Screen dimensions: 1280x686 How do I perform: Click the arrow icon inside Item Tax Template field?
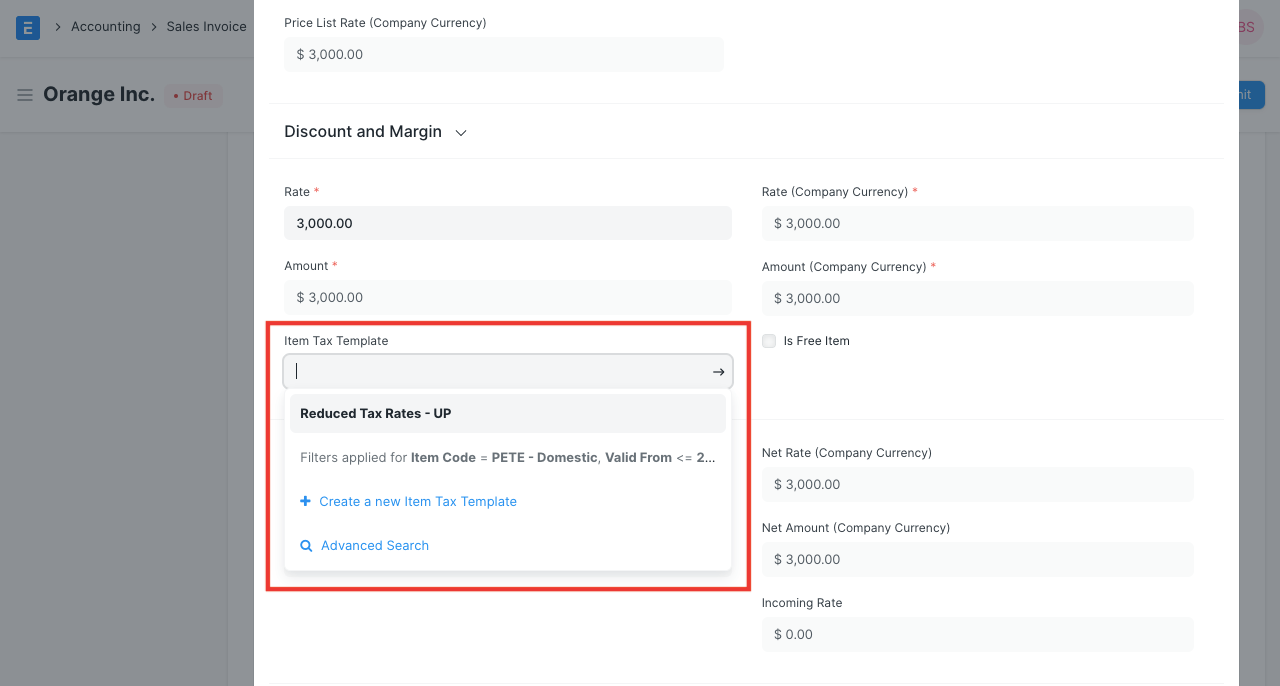[718, 371]
